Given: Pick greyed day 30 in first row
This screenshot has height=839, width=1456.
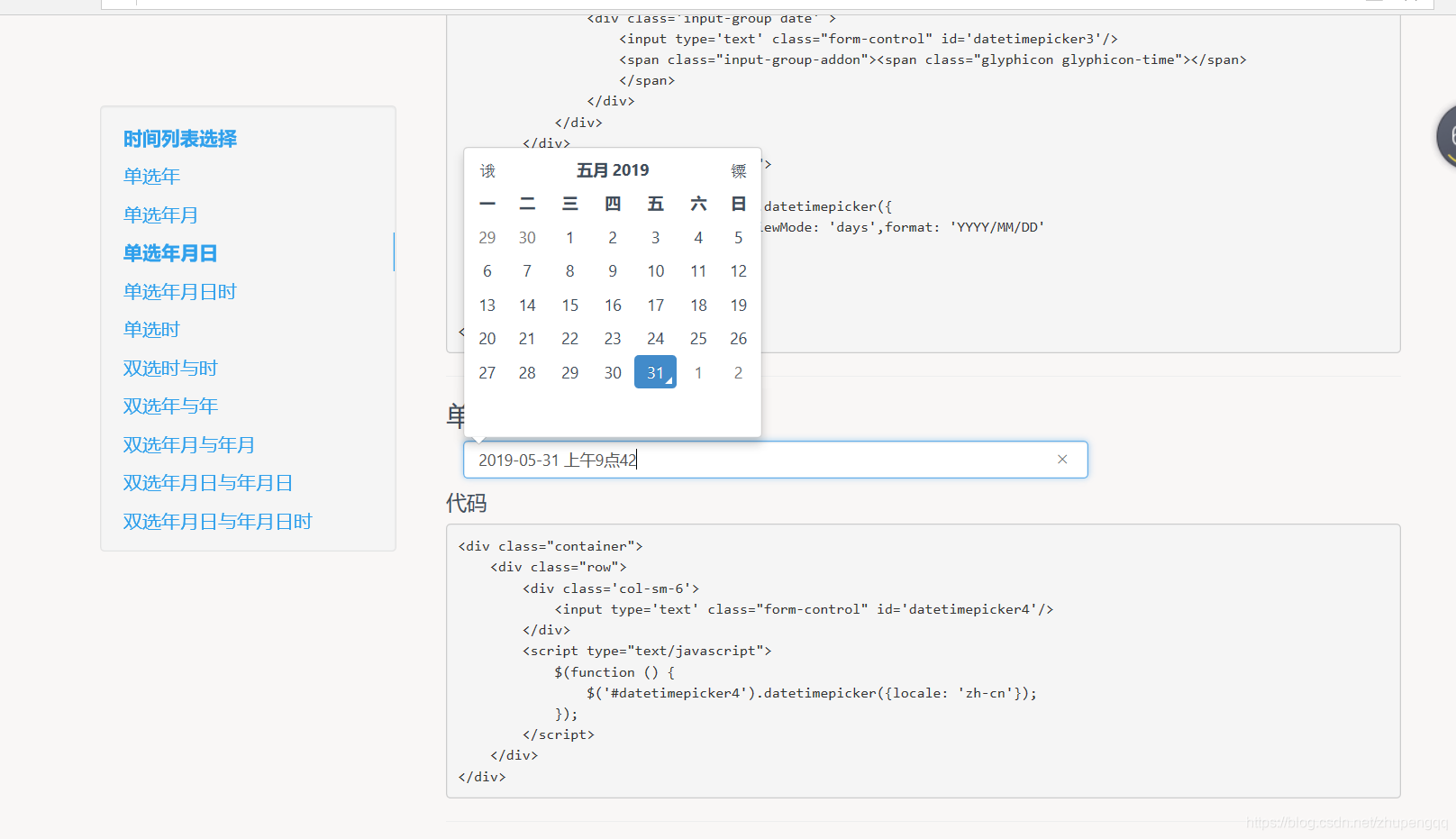Looking at the screenshot, I should point(527,238).
